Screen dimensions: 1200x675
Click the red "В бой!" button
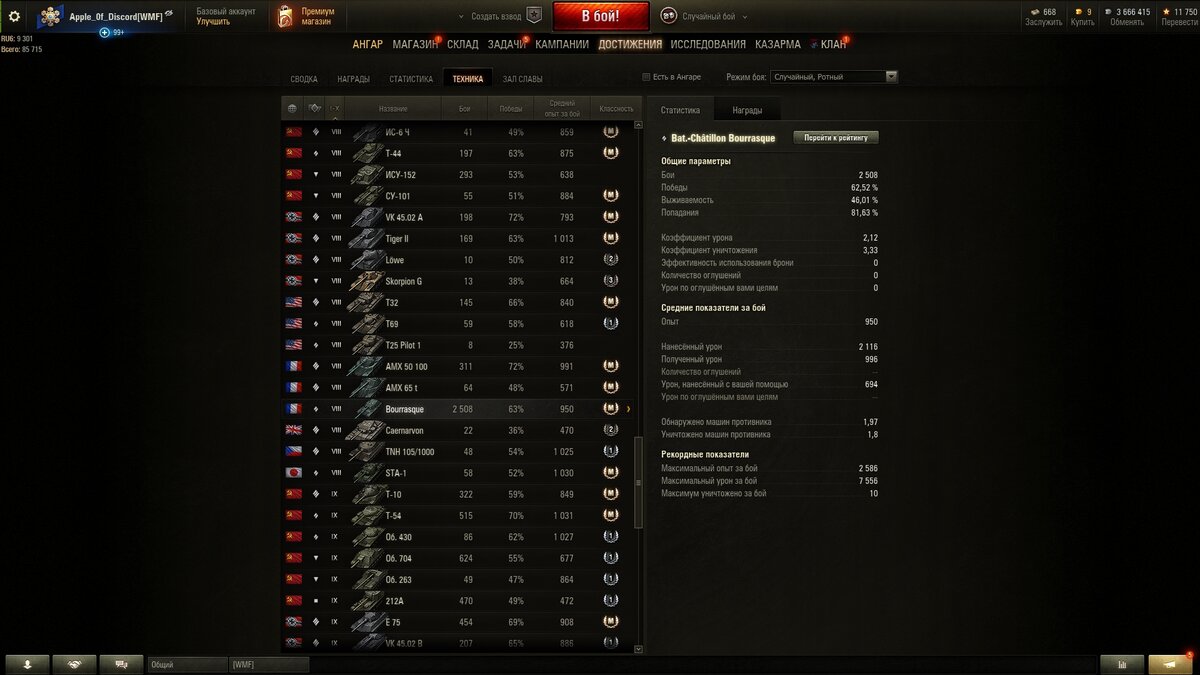[600, 16]
